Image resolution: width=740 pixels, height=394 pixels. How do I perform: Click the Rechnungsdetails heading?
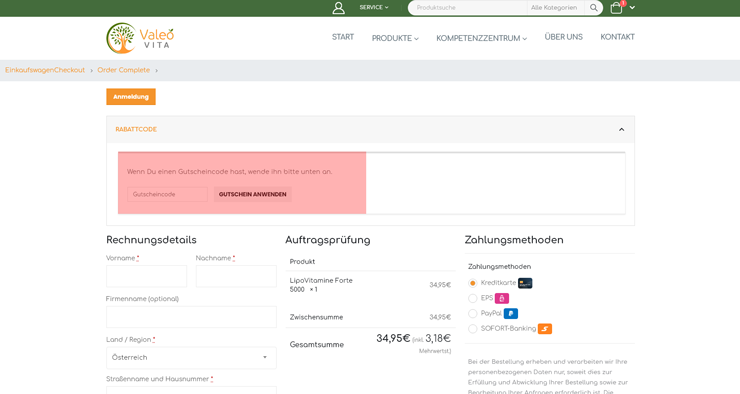point(151,240)
